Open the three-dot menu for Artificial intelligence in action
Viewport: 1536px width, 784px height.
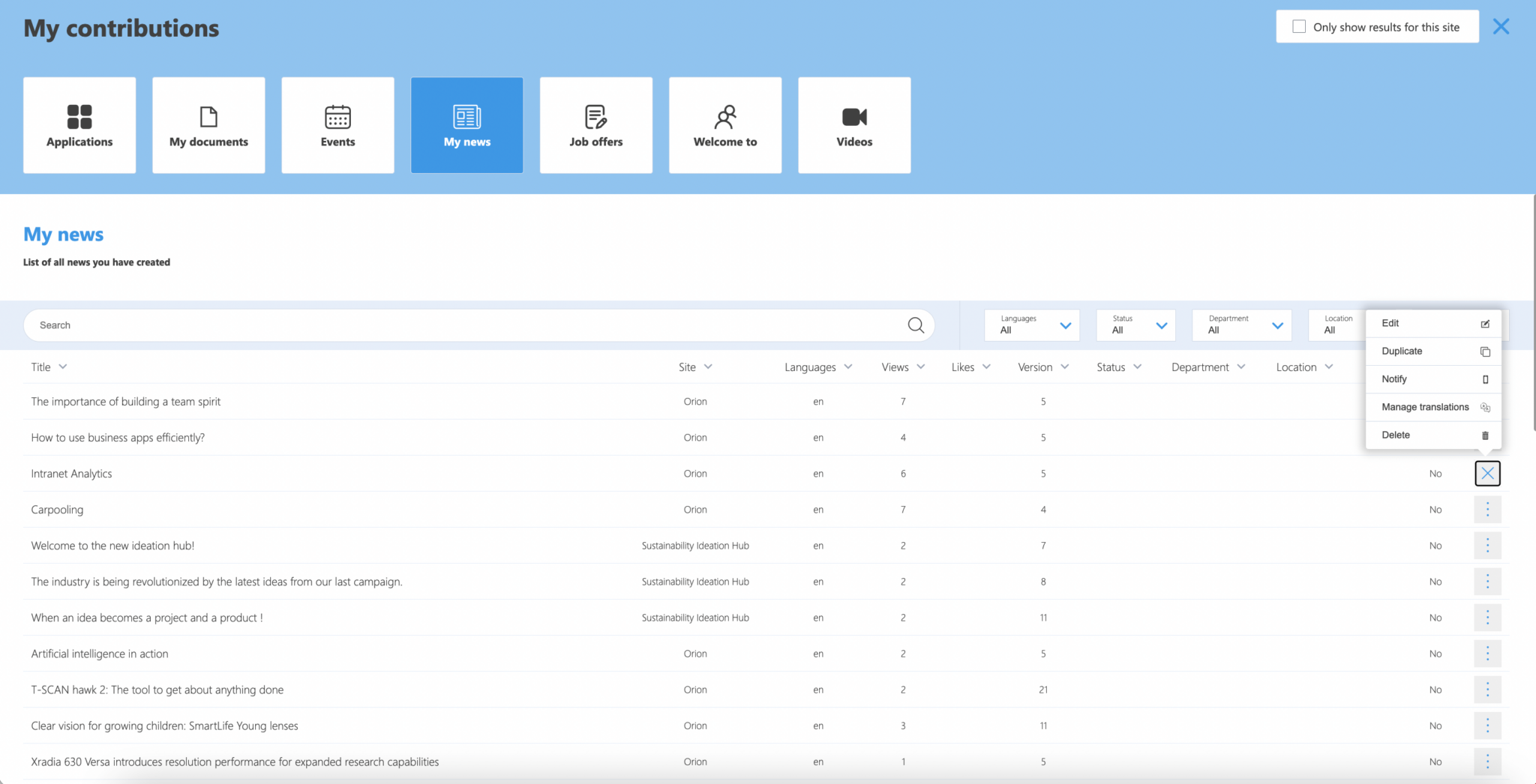pos(1487,653)
